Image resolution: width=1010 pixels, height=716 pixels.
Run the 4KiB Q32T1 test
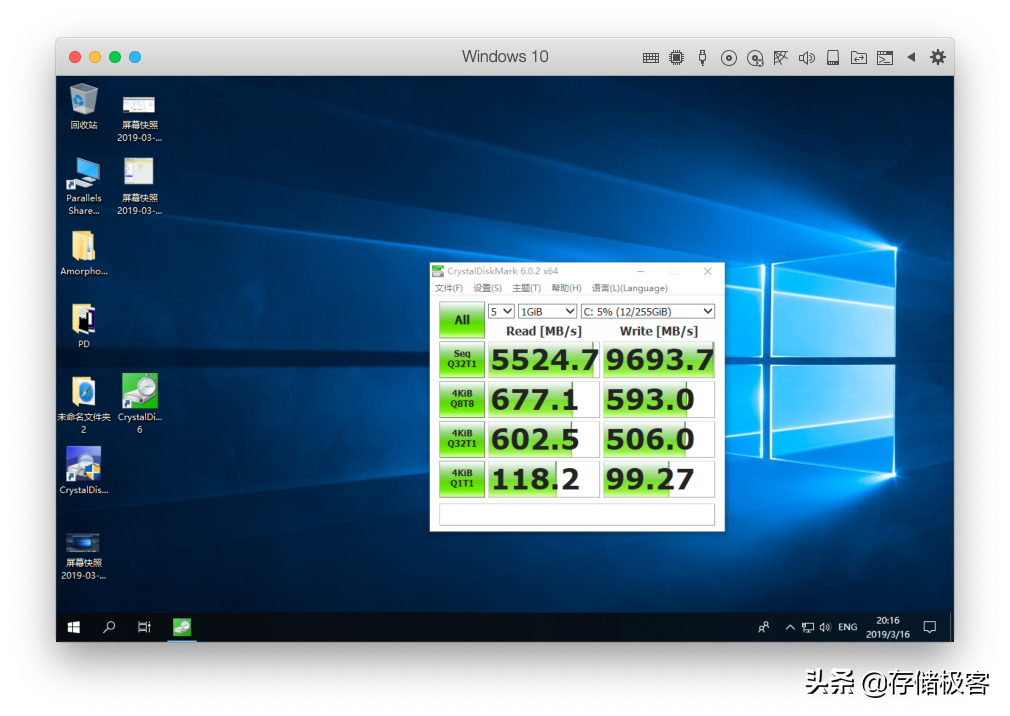pyautogui.click(x=462, y=439)
